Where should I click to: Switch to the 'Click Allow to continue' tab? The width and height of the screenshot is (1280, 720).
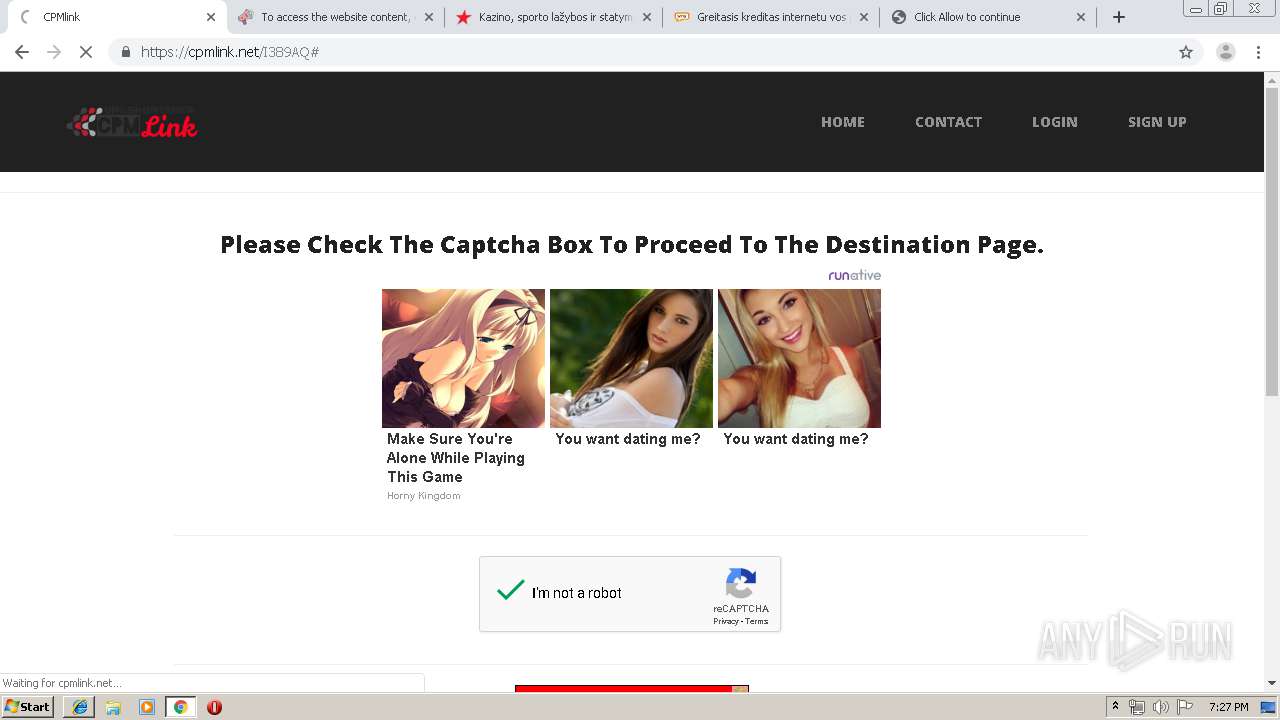[988, 17]
